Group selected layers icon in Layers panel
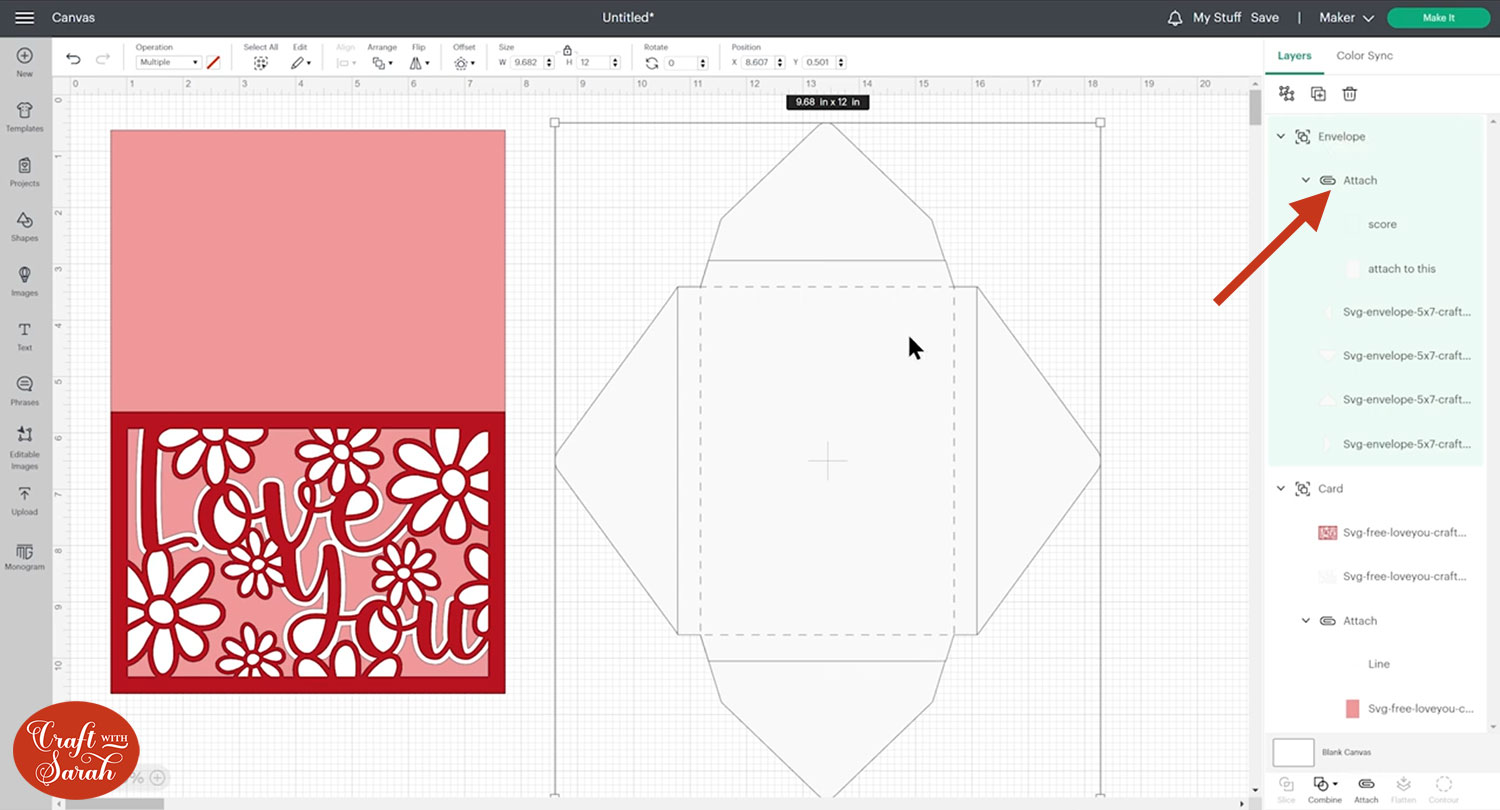Screen dimensions: 1500x810 pos(1287,94)
